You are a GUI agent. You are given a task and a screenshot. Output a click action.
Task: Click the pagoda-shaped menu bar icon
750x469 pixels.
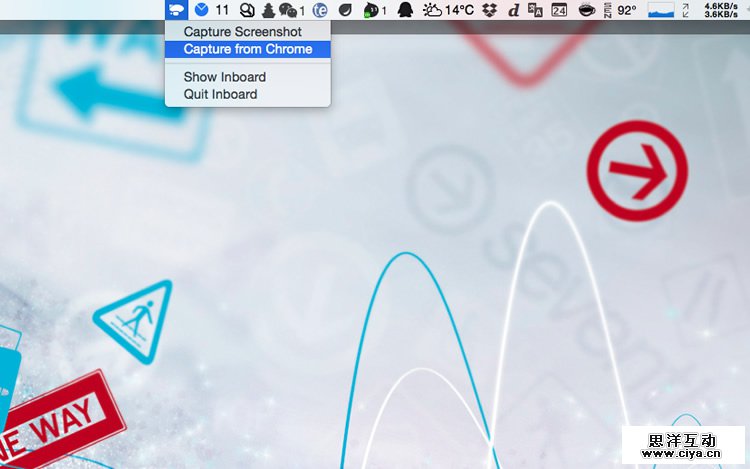[x=268, y=10]
